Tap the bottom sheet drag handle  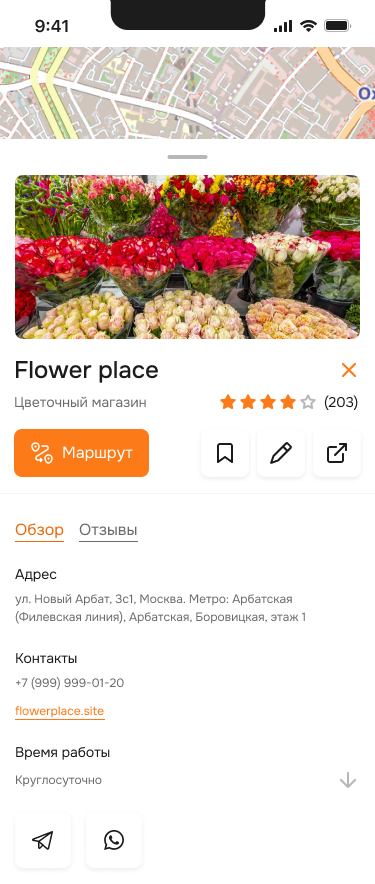click(187, 157)
